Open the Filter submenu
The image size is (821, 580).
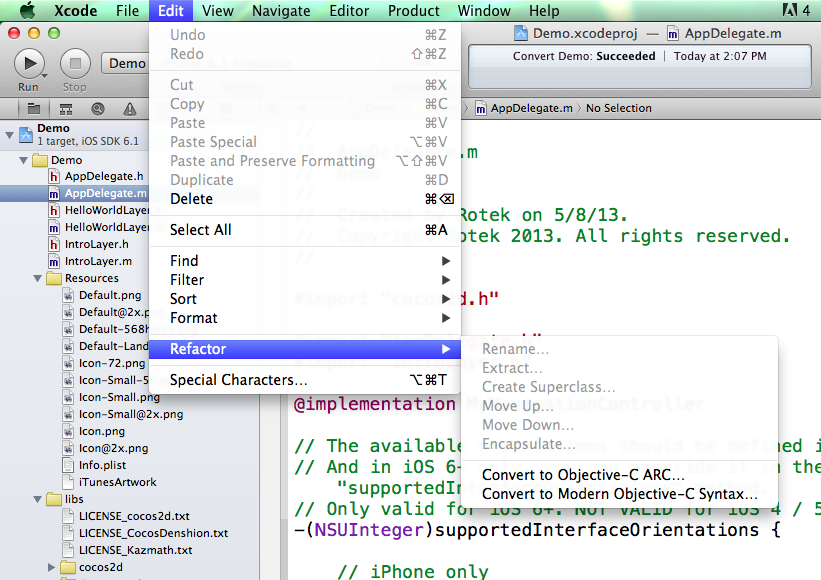(305, 280)
